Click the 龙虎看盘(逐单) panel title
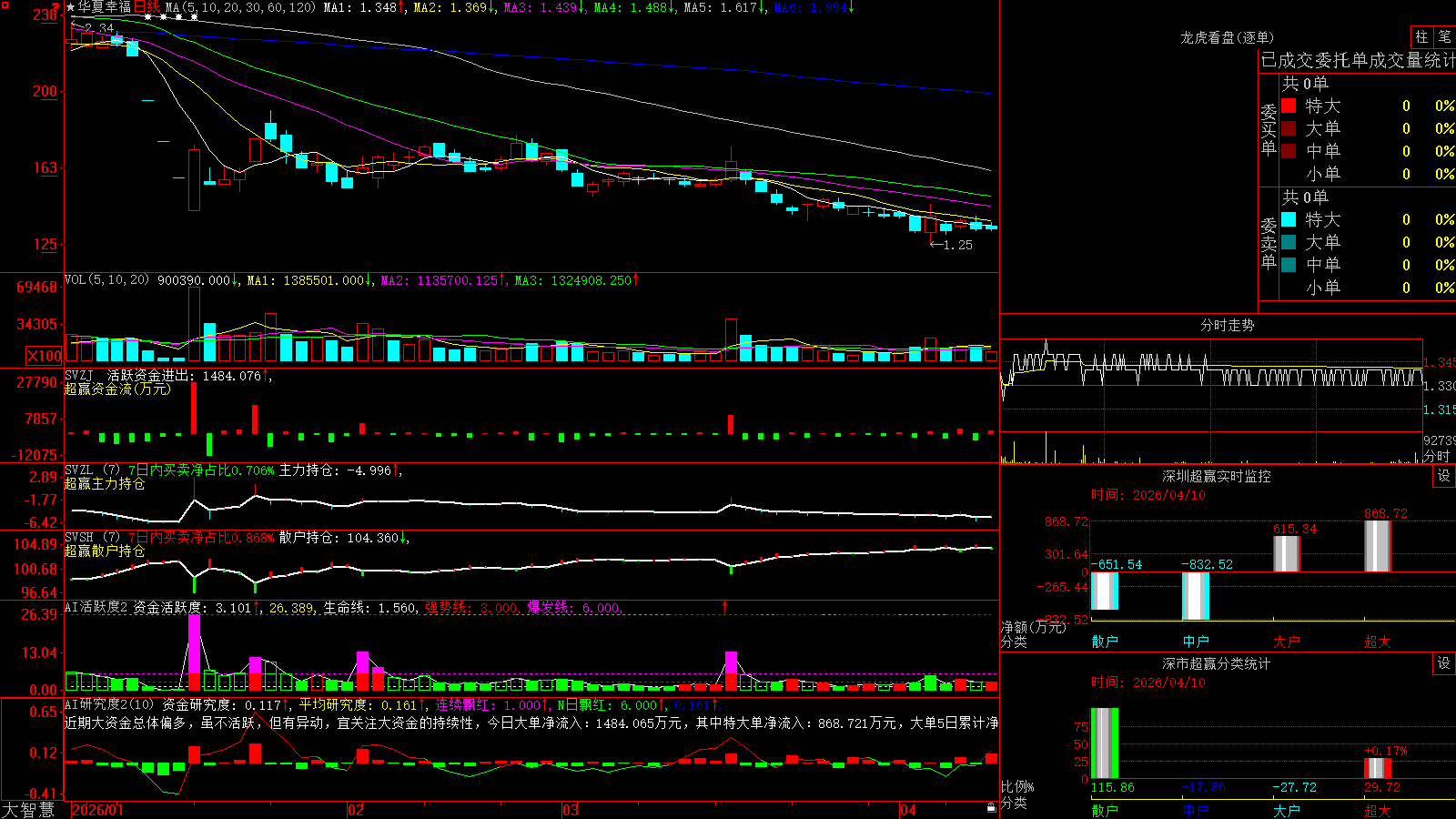 [1227, 37]
